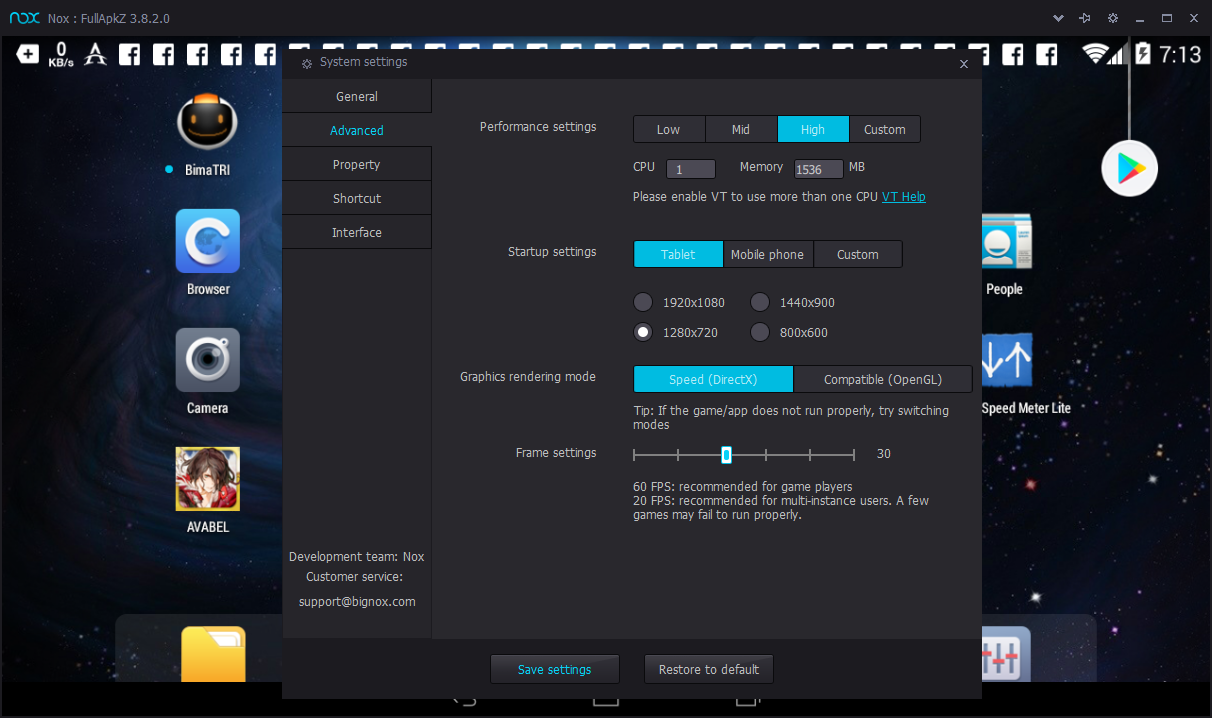The height and width of the screenshot is (718, 1212).
Task: Switch to the Advanced tab
Action: (x=357, y=130)
